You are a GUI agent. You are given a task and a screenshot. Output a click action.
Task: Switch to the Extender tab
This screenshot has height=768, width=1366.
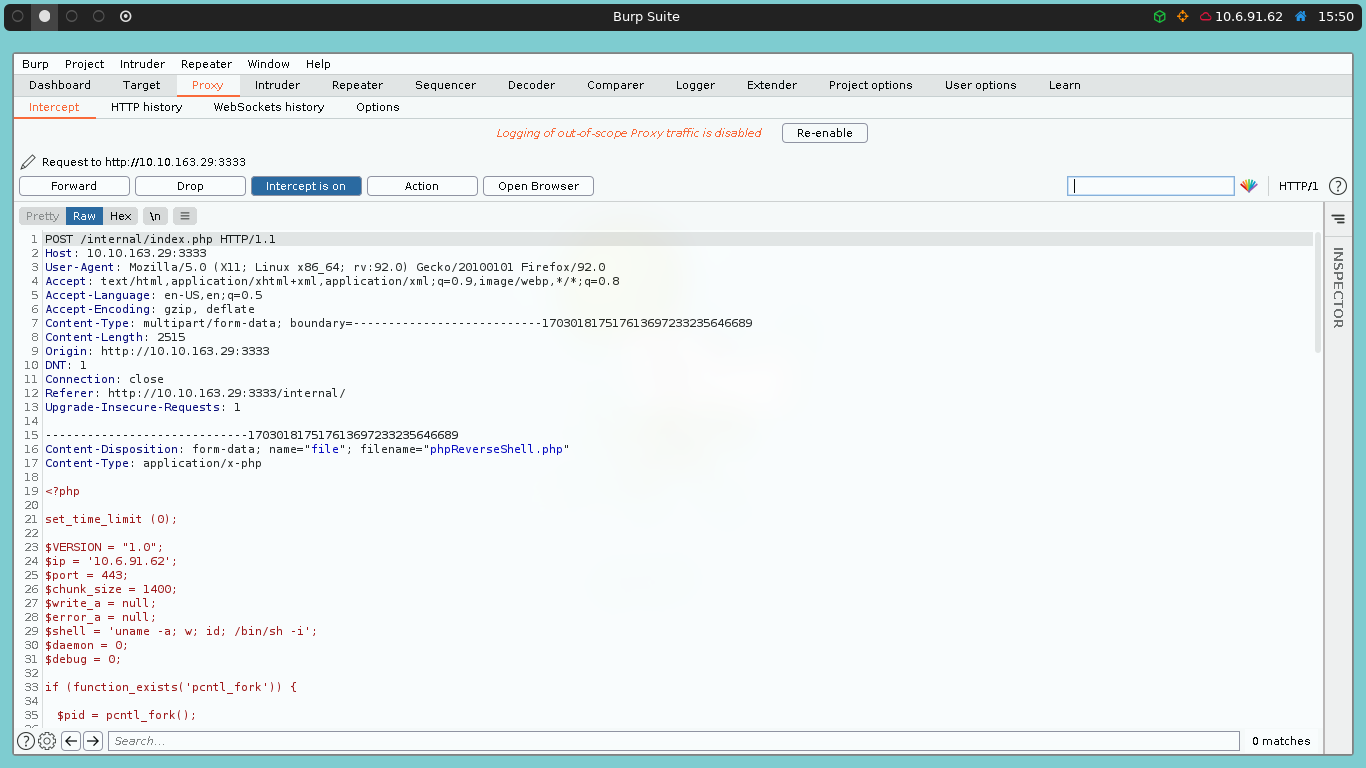tap(772, 85)
